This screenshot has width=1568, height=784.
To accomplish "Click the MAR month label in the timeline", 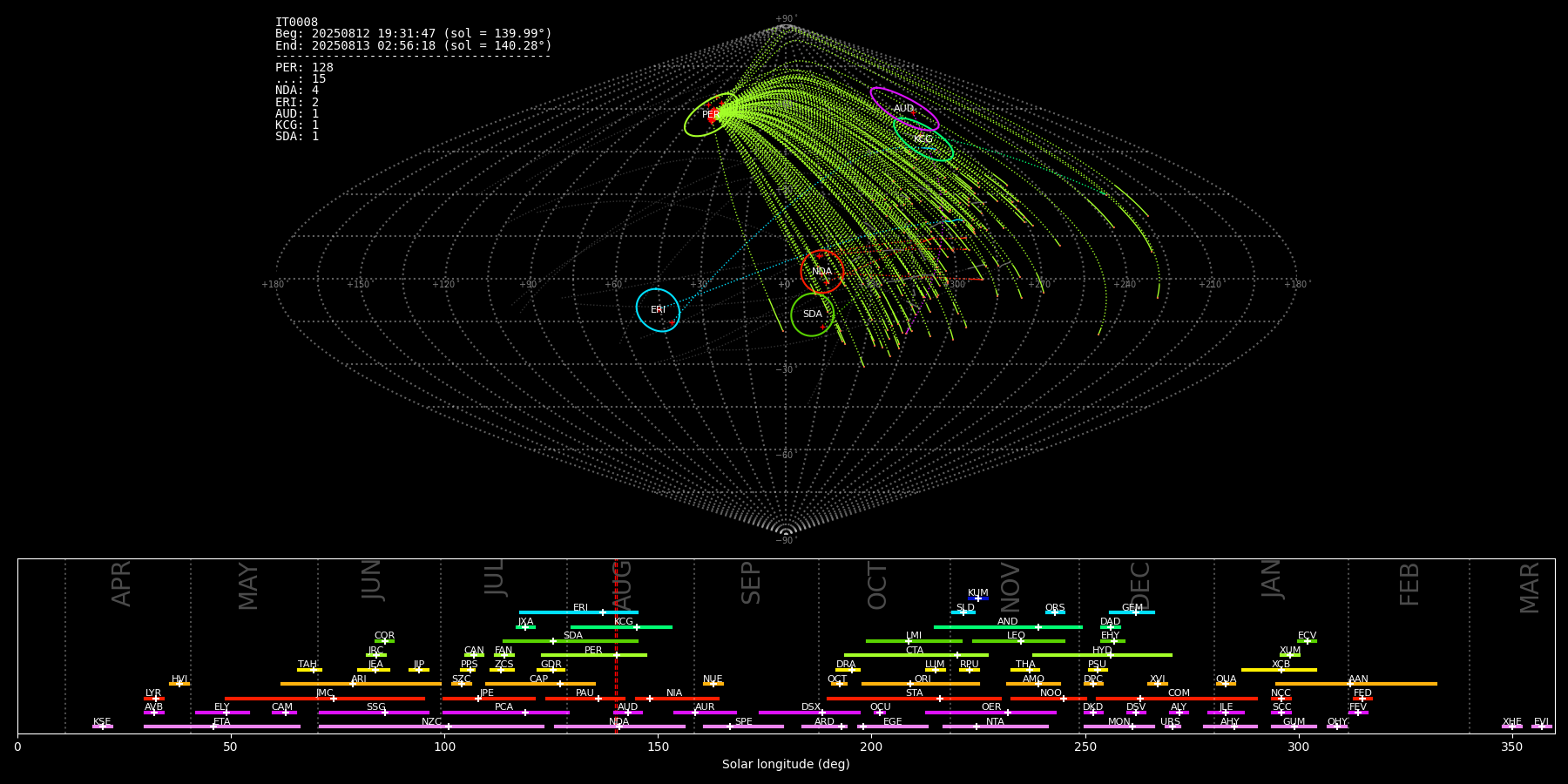I will (x=1531, y=588).
